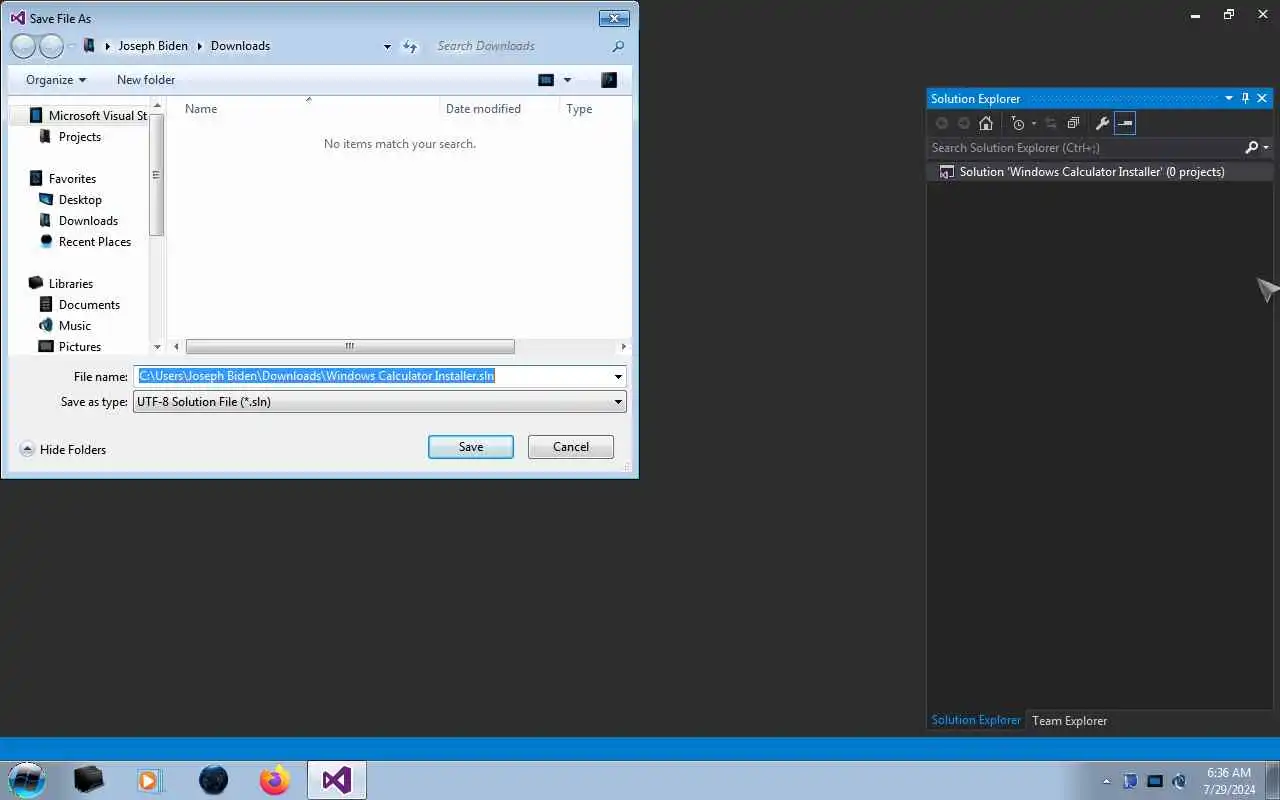Click the Sync with Active Document icon

pos(1051,123)
